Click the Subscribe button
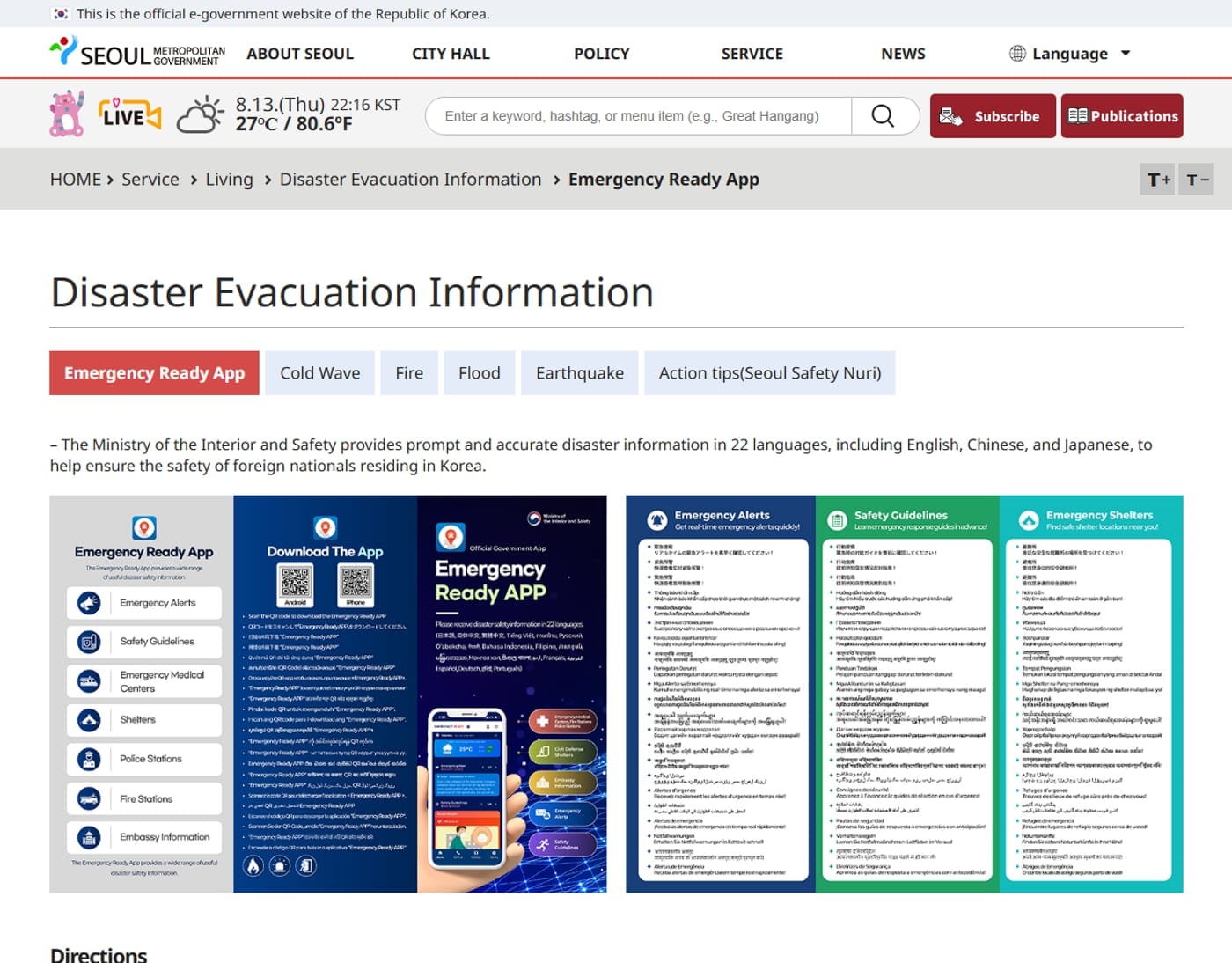 pos(993,116)
